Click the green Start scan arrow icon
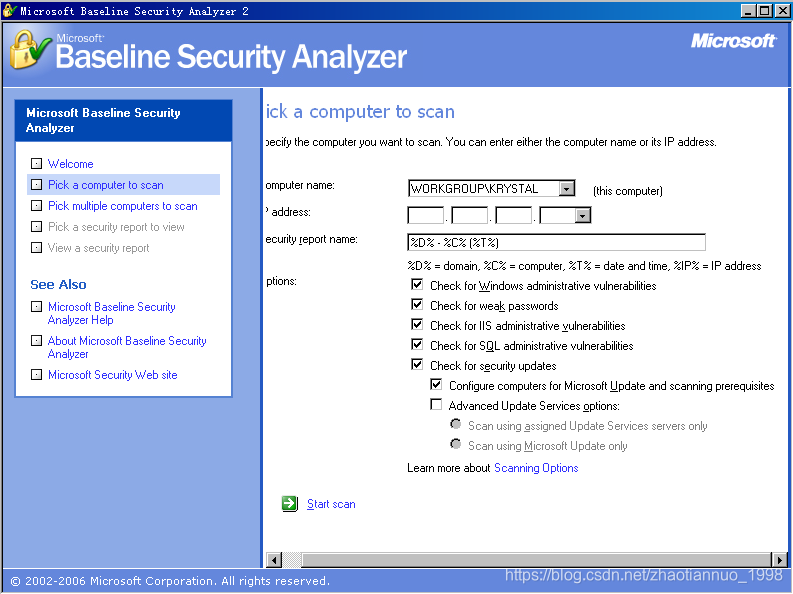This screenshot has width=793, height=594. pos(290,504)
